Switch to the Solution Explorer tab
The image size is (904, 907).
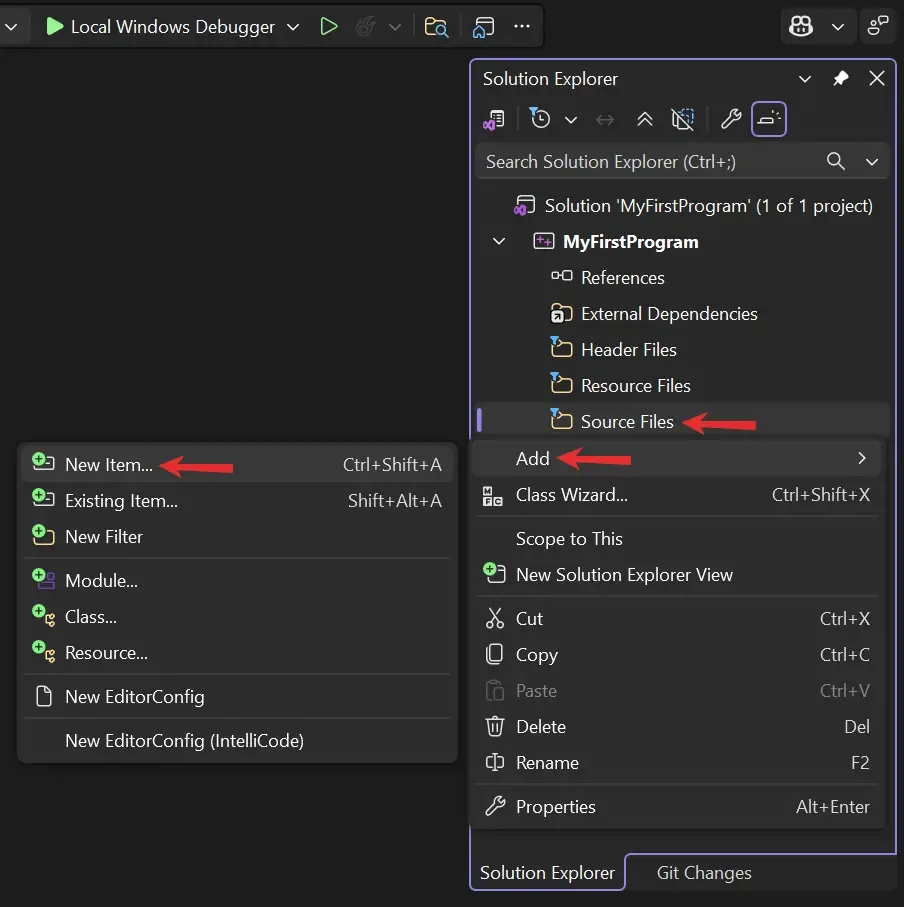(547, 872)
